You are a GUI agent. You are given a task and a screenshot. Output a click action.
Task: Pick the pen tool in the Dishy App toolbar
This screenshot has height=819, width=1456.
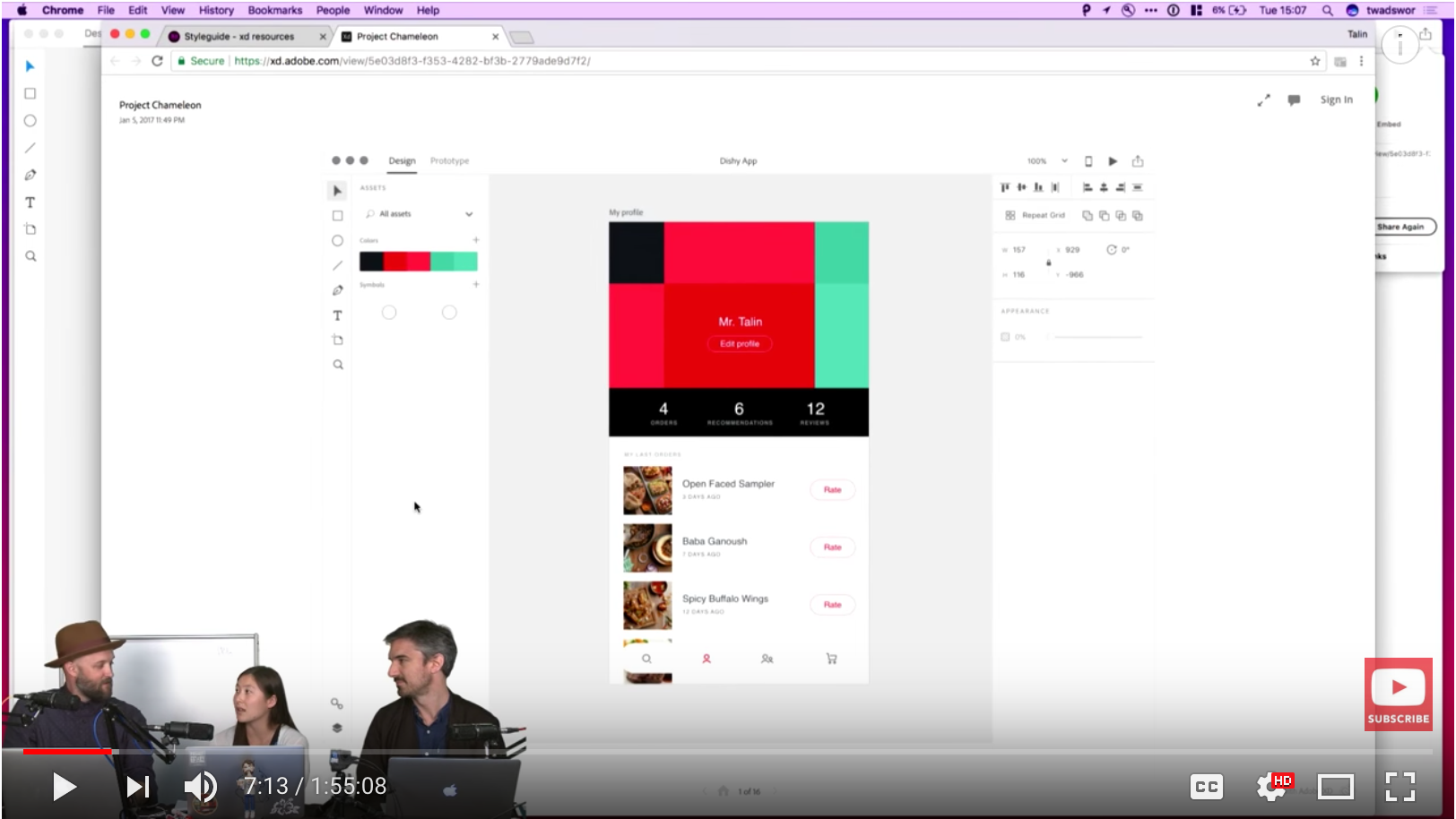[337, 290]
